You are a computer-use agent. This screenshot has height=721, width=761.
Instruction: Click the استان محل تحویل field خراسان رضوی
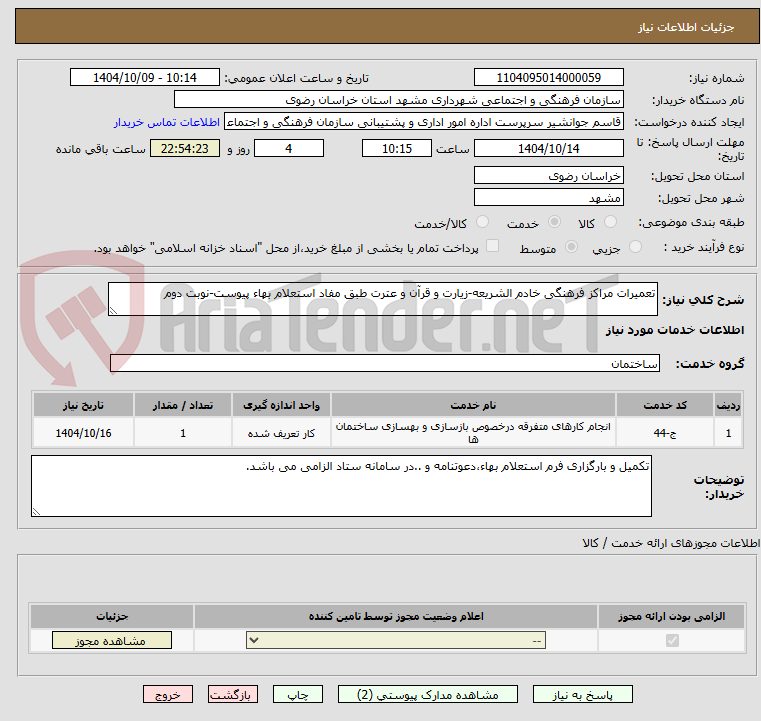tap(548, 175)
